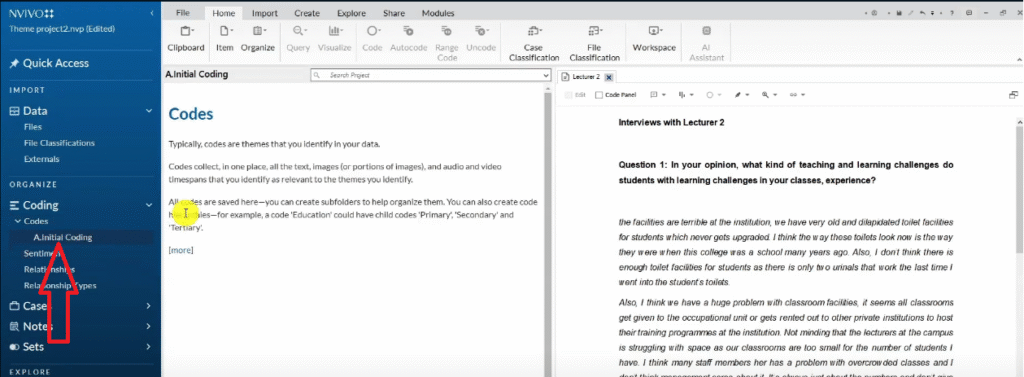Click the undo arrow in title bar
Image resolution: width=1024 pixels, height=377 pixels.
(x=922, y=13)
